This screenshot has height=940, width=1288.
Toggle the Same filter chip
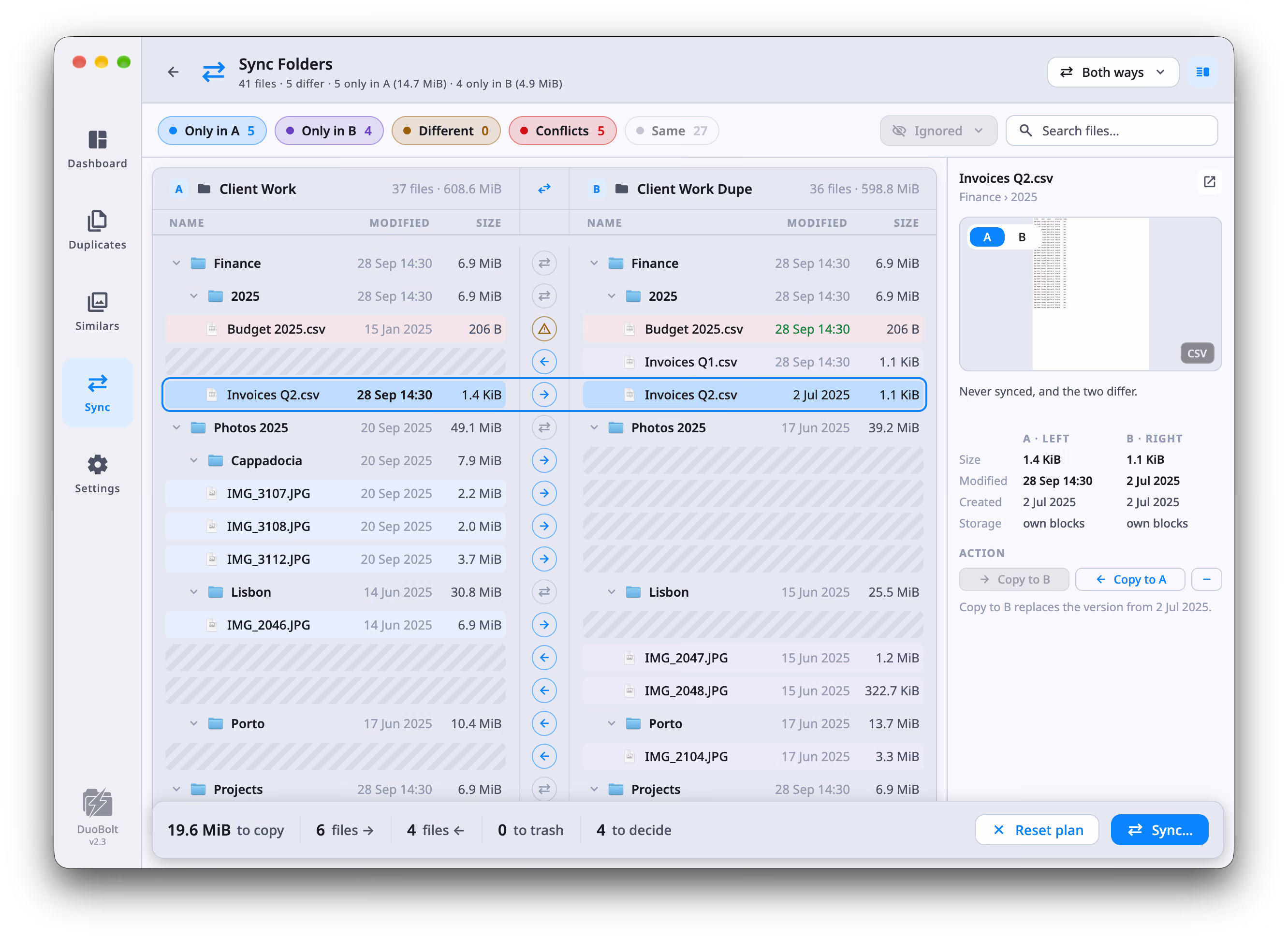pos(671,131)
